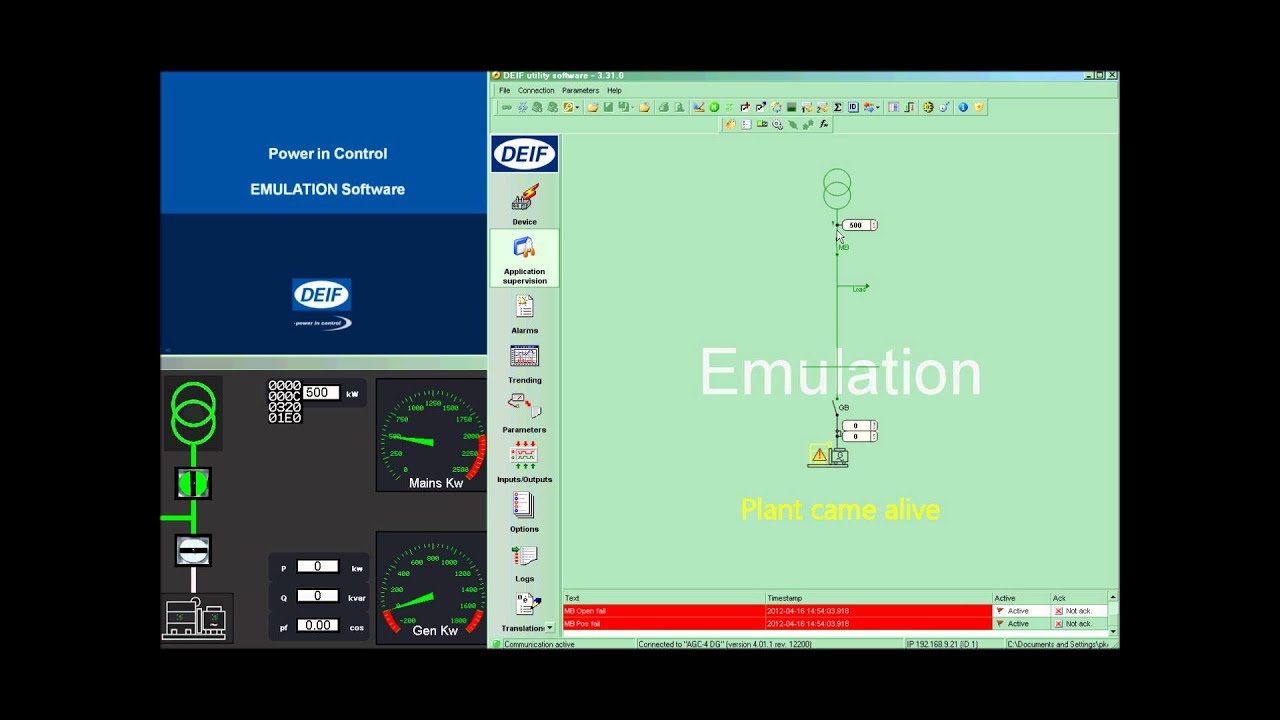Open the Parameters view in sidebar
Screen dimensions: 1280x720
[524, 414]
